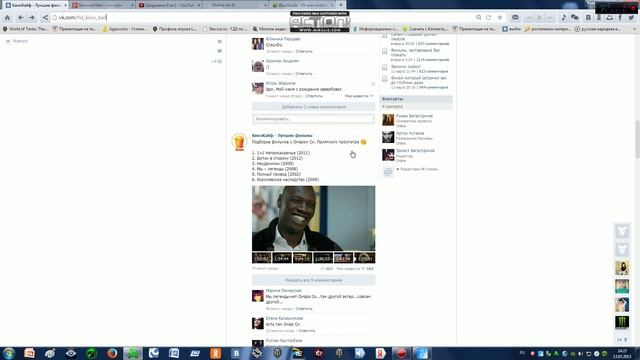This screenshot has height=360, width=640.
Task: Switch to the YouTube browser tab
Action: [169, 5]
